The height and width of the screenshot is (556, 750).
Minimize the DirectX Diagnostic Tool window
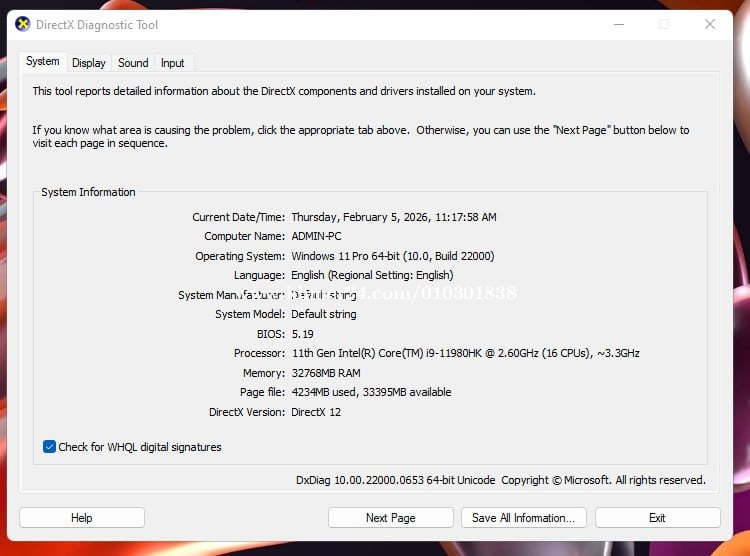tap(617, 24)
